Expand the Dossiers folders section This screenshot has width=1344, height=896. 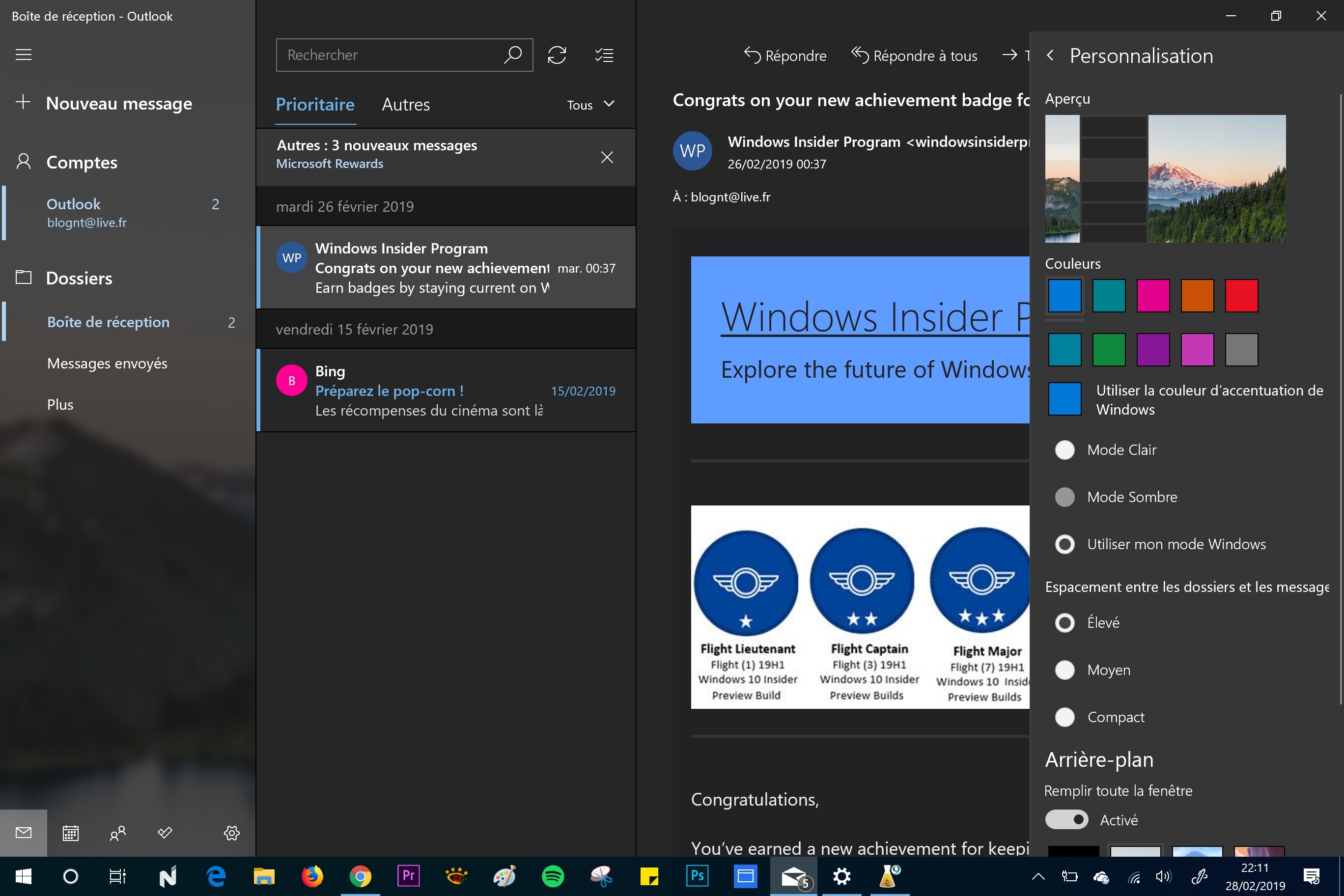pos(79,279)
